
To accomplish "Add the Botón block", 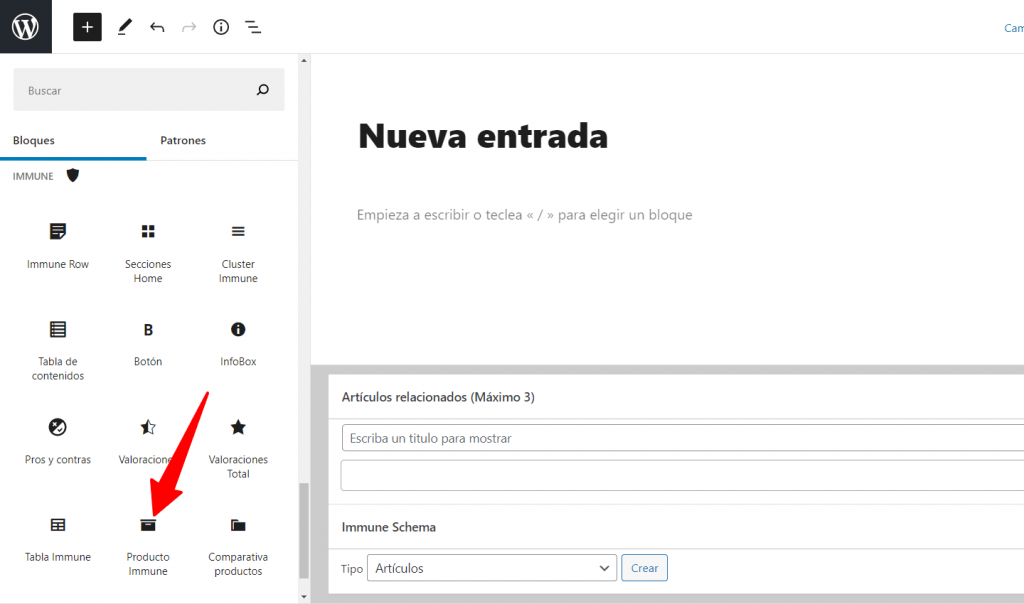I will tap(148, 342).
